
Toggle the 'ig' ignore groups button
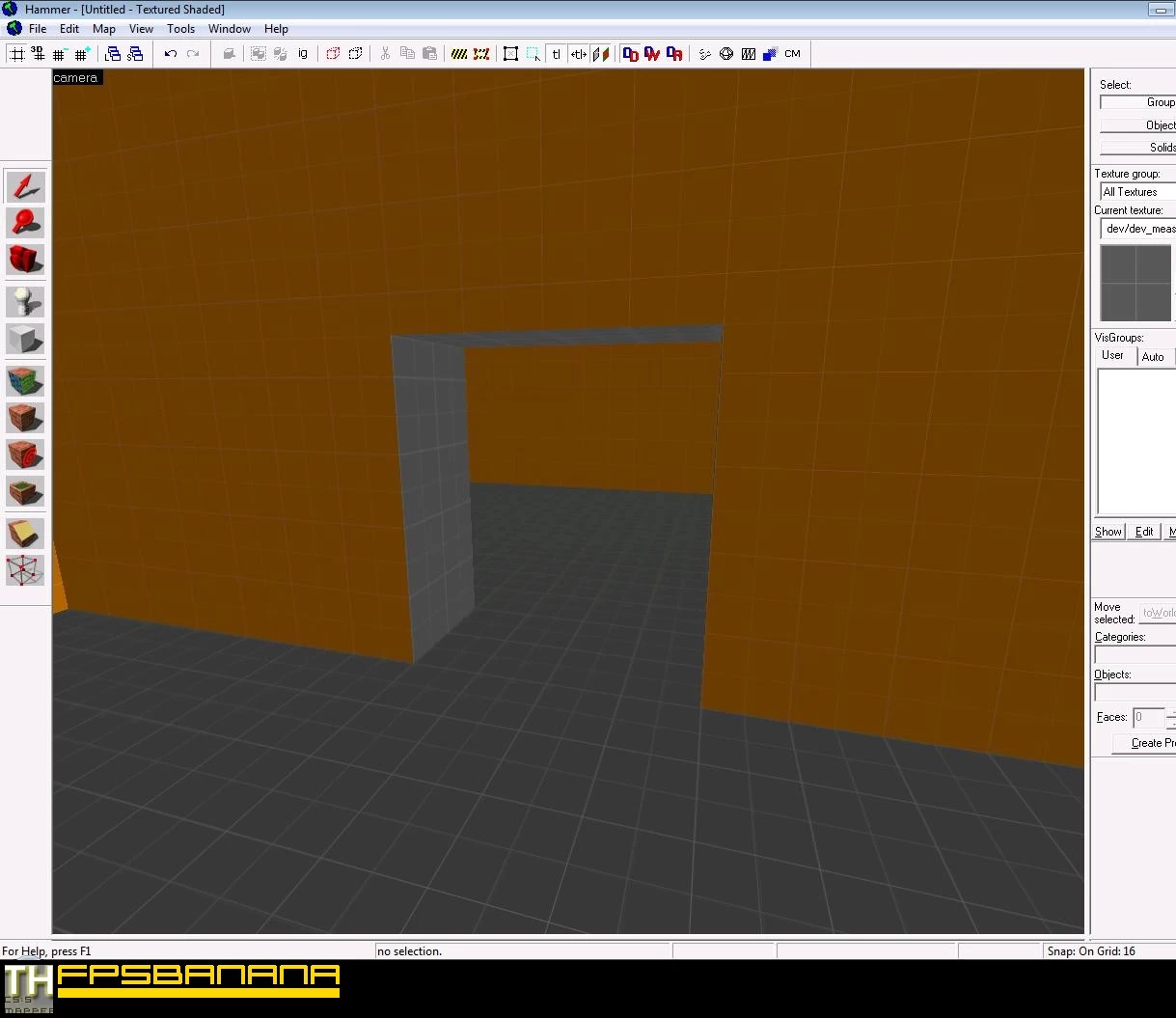tap(303, 54)
